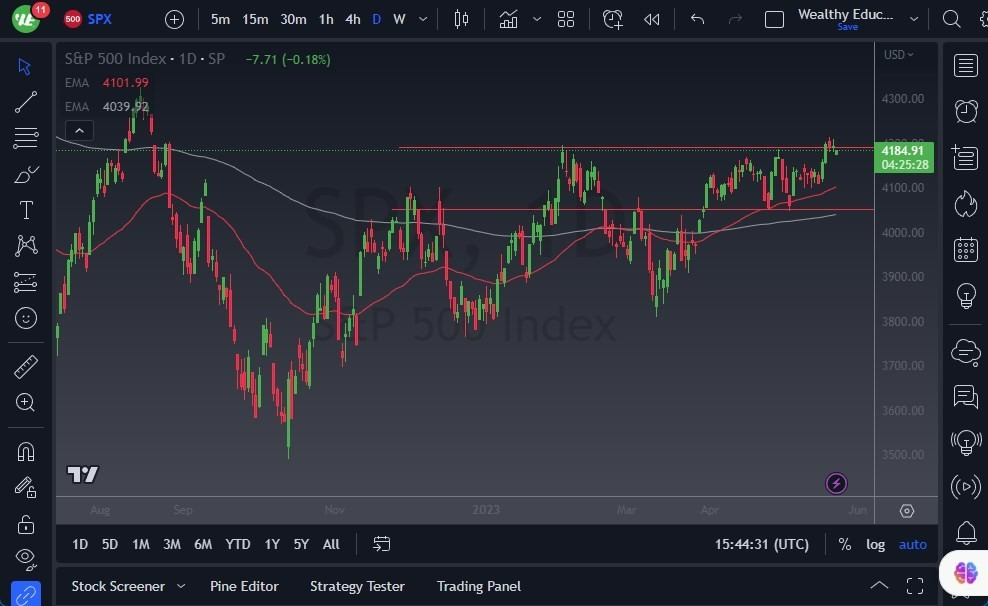This screenshot has width=988, height=606.
Task: Select the XABCD Pattern tool
Action: pyautogui.click(x=25, y=246)
